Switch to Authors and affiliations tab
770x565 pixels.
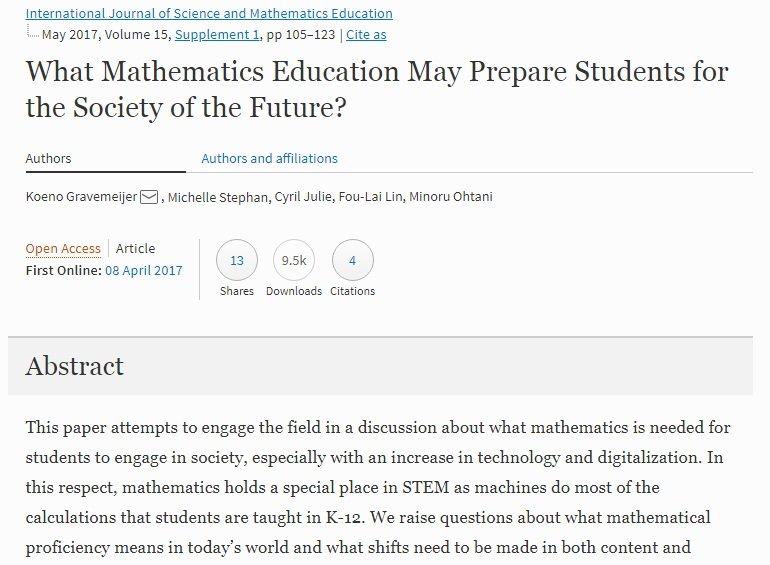click(270, 158)
